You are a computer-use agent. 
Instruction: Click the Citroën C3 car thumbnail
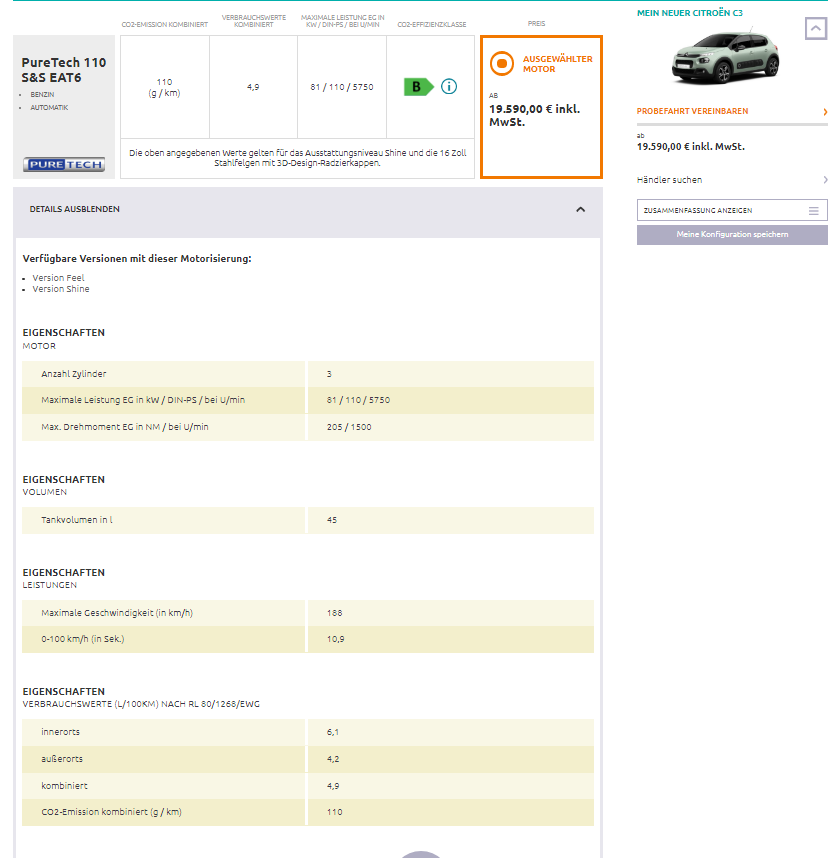[x=725, y=57]
